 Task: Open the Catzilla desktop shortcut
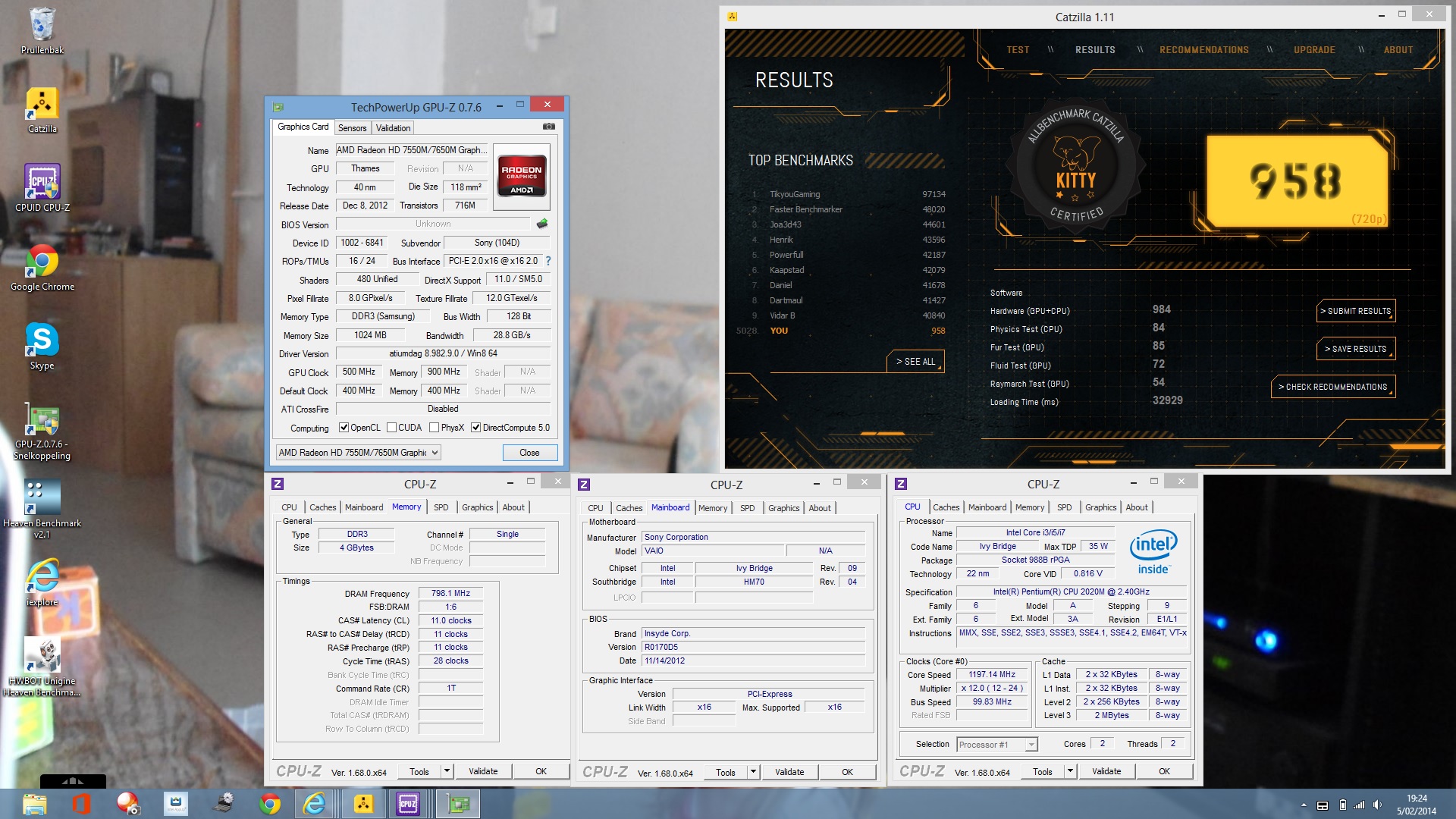click(42, 110)
